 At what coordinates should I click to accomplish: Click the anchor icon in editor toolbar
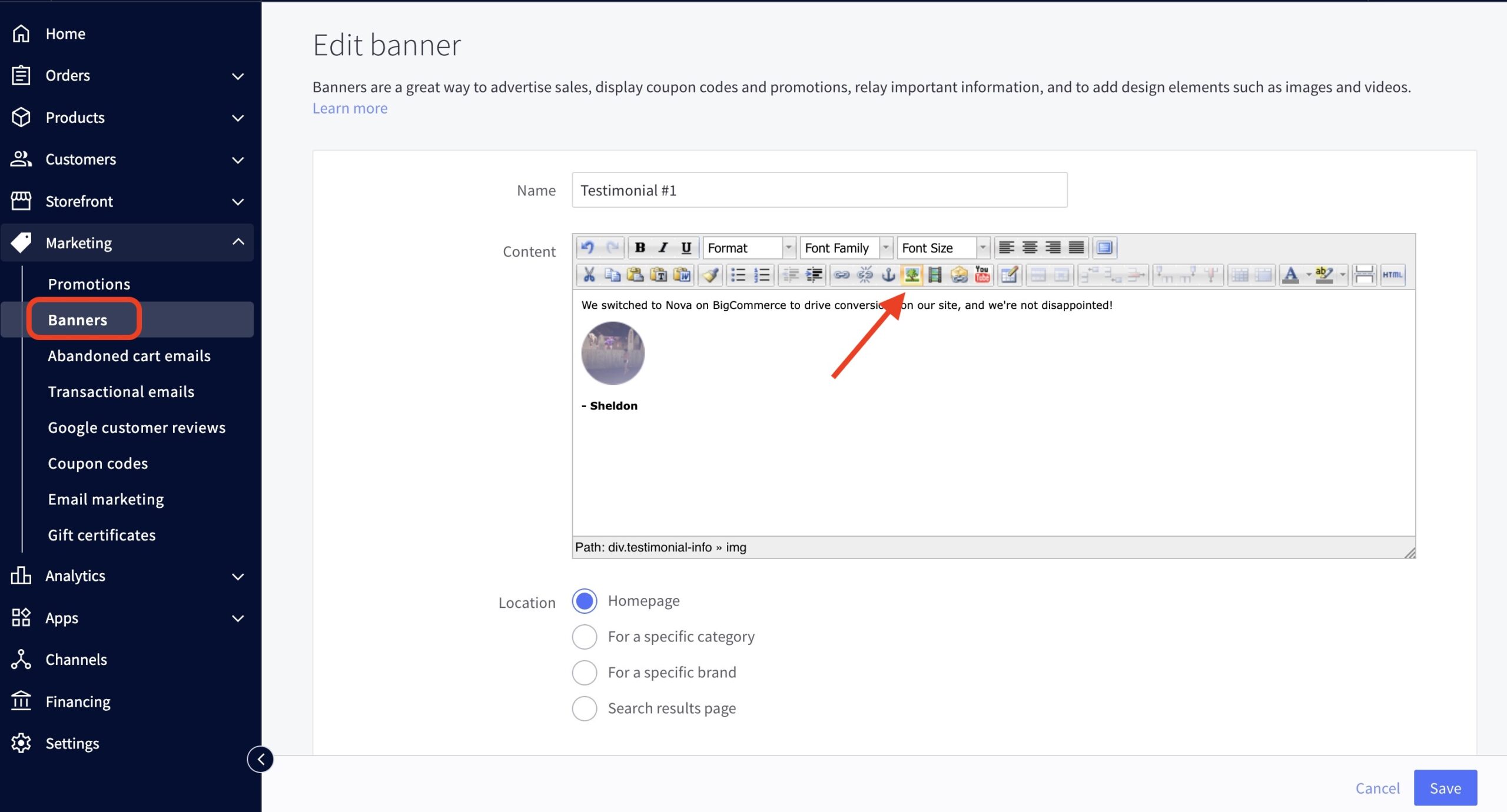tap(888, 275)
